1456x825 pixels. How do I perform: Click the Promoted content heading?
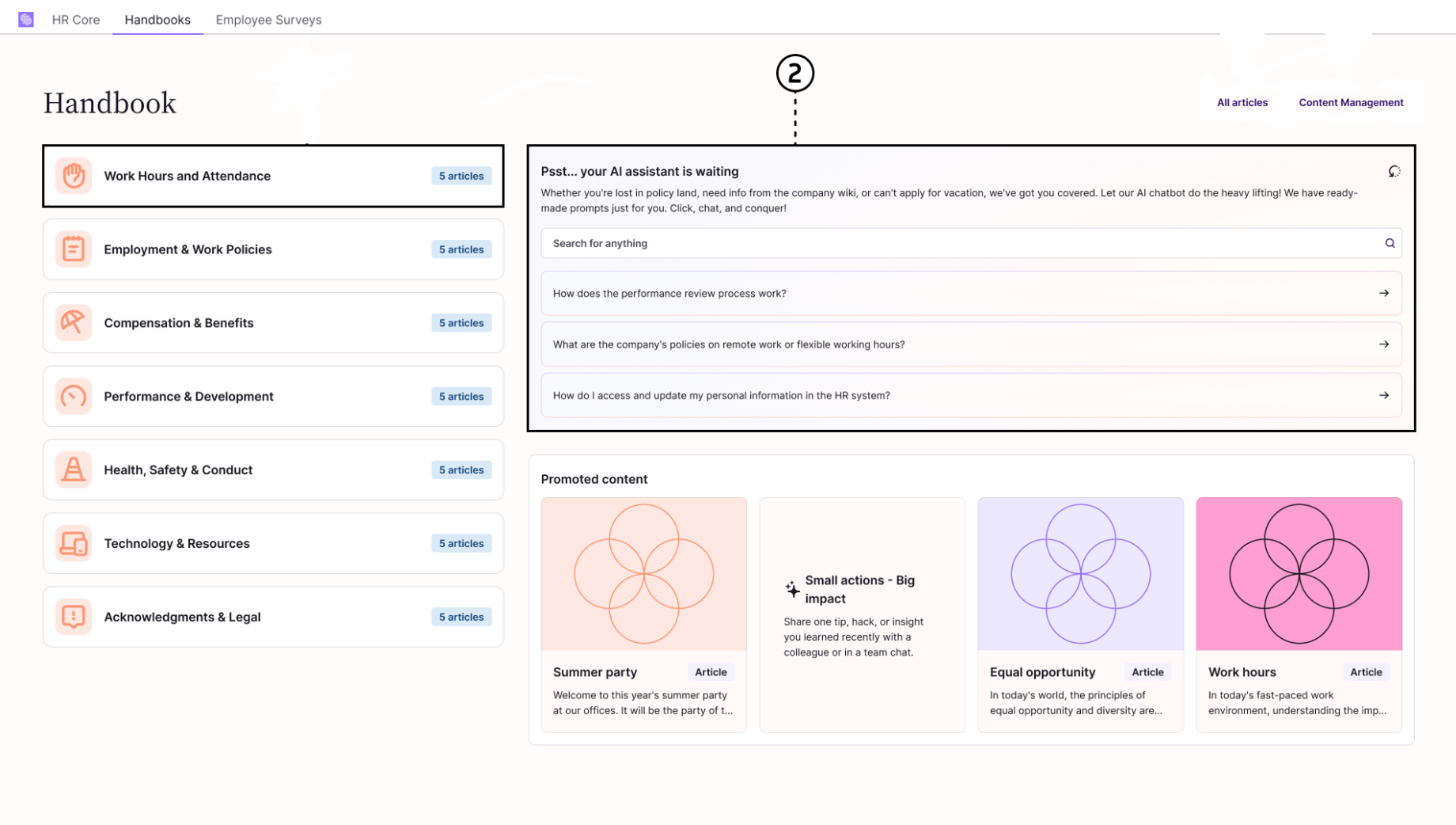[593, 479]
